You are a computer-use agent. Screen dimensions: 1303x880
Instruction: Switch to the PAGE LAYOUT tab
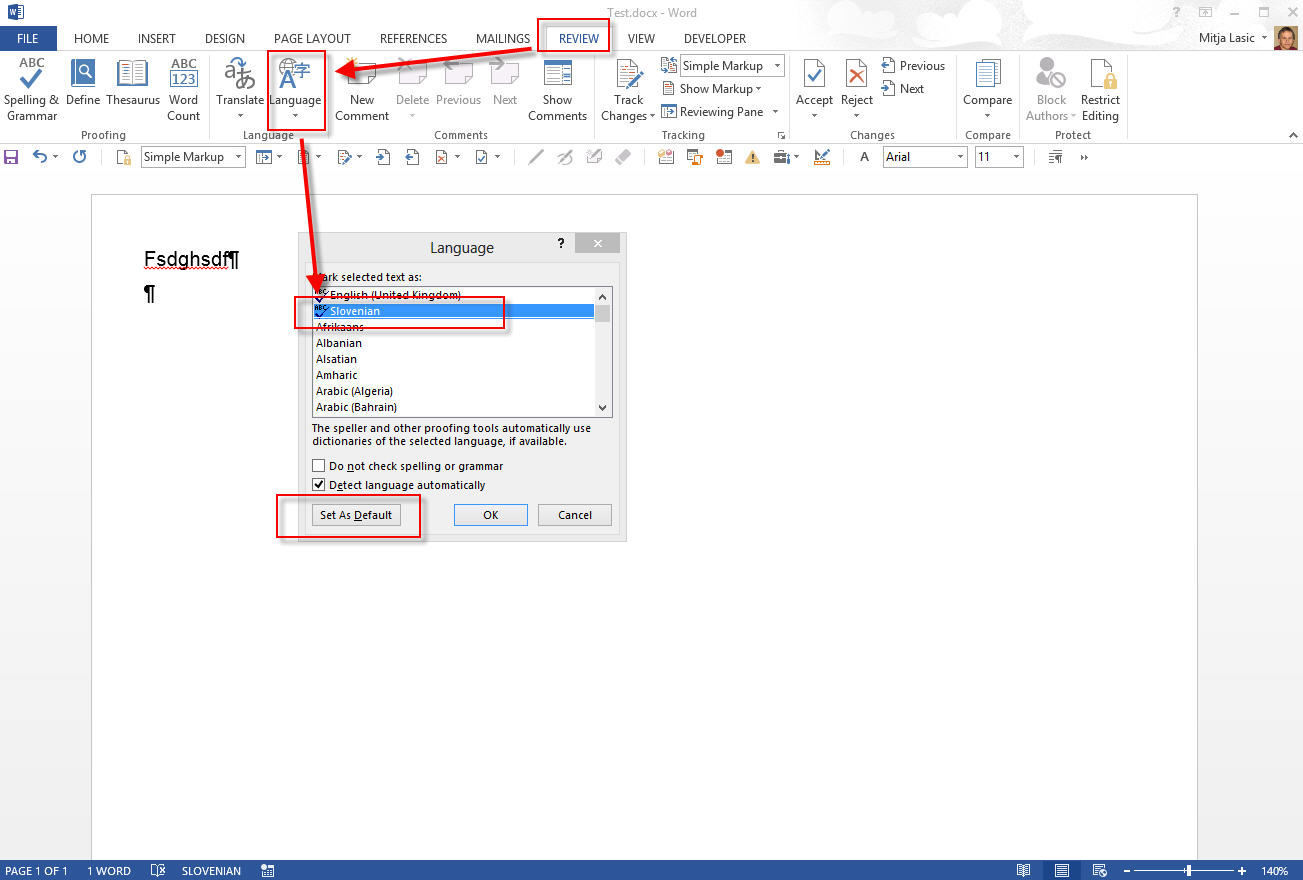click(312, 38)
